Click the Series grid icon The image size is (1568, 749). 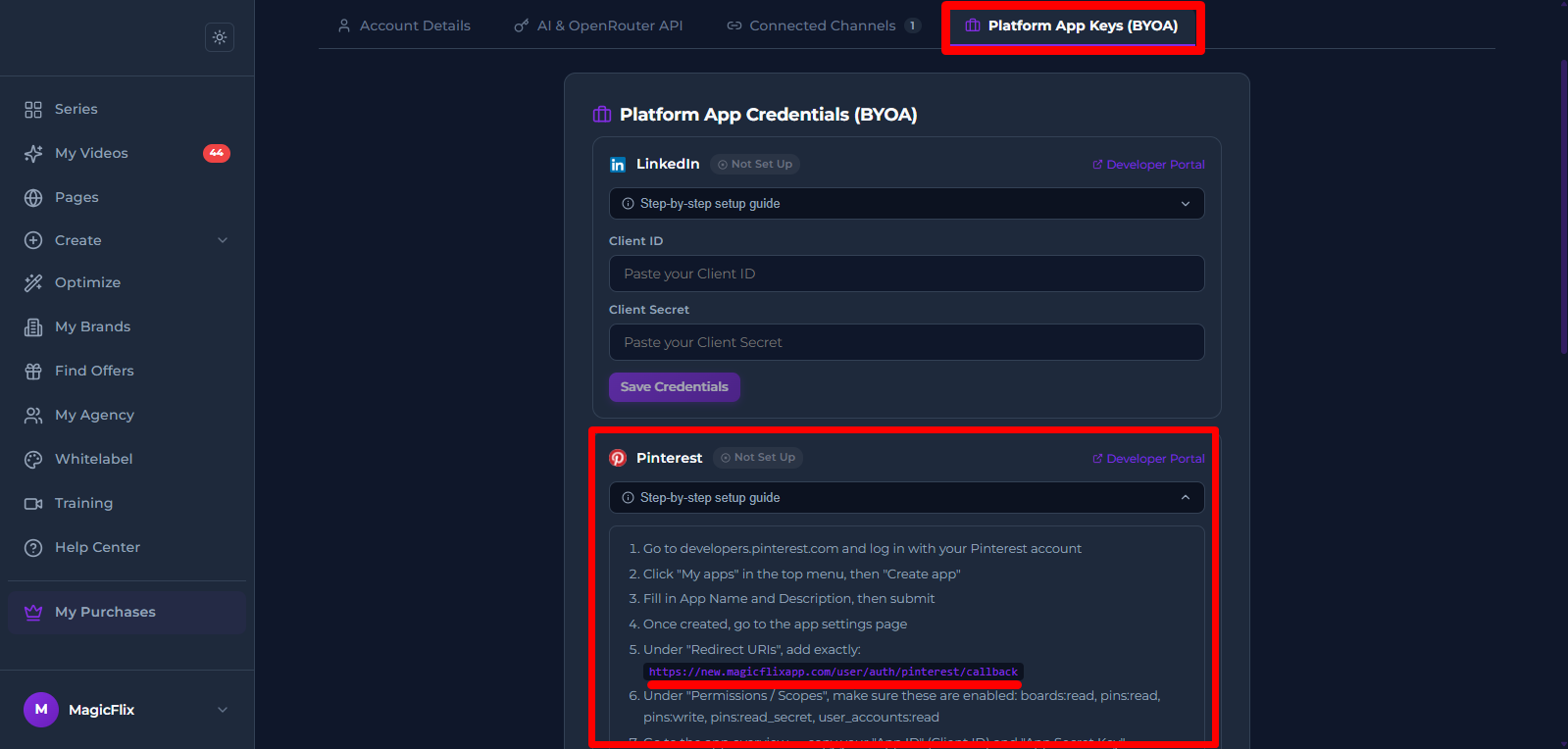point(33,109)
